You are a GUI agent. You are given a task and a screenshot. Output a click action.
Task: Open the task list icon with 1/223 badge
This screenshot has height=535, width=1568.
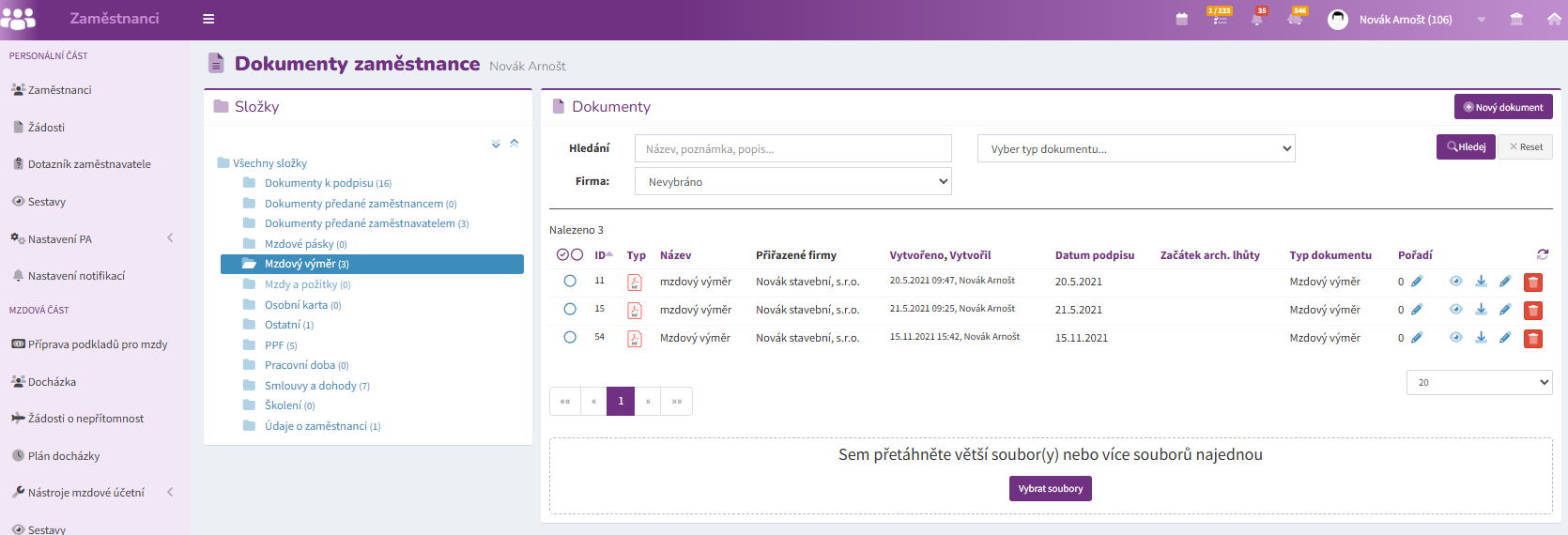[1219, 19]
